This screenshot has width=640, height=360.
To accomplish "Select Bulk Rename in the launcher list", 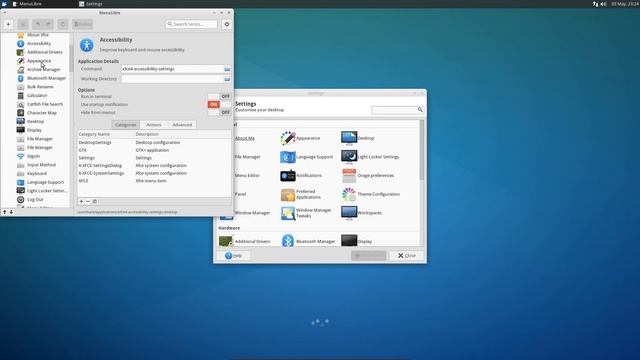I will [x=40, y=87].
